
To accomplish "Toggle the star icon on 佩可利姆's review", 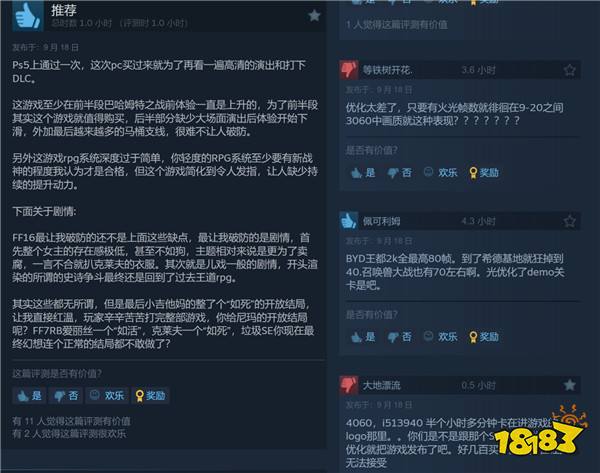I will tap(569, 221).
